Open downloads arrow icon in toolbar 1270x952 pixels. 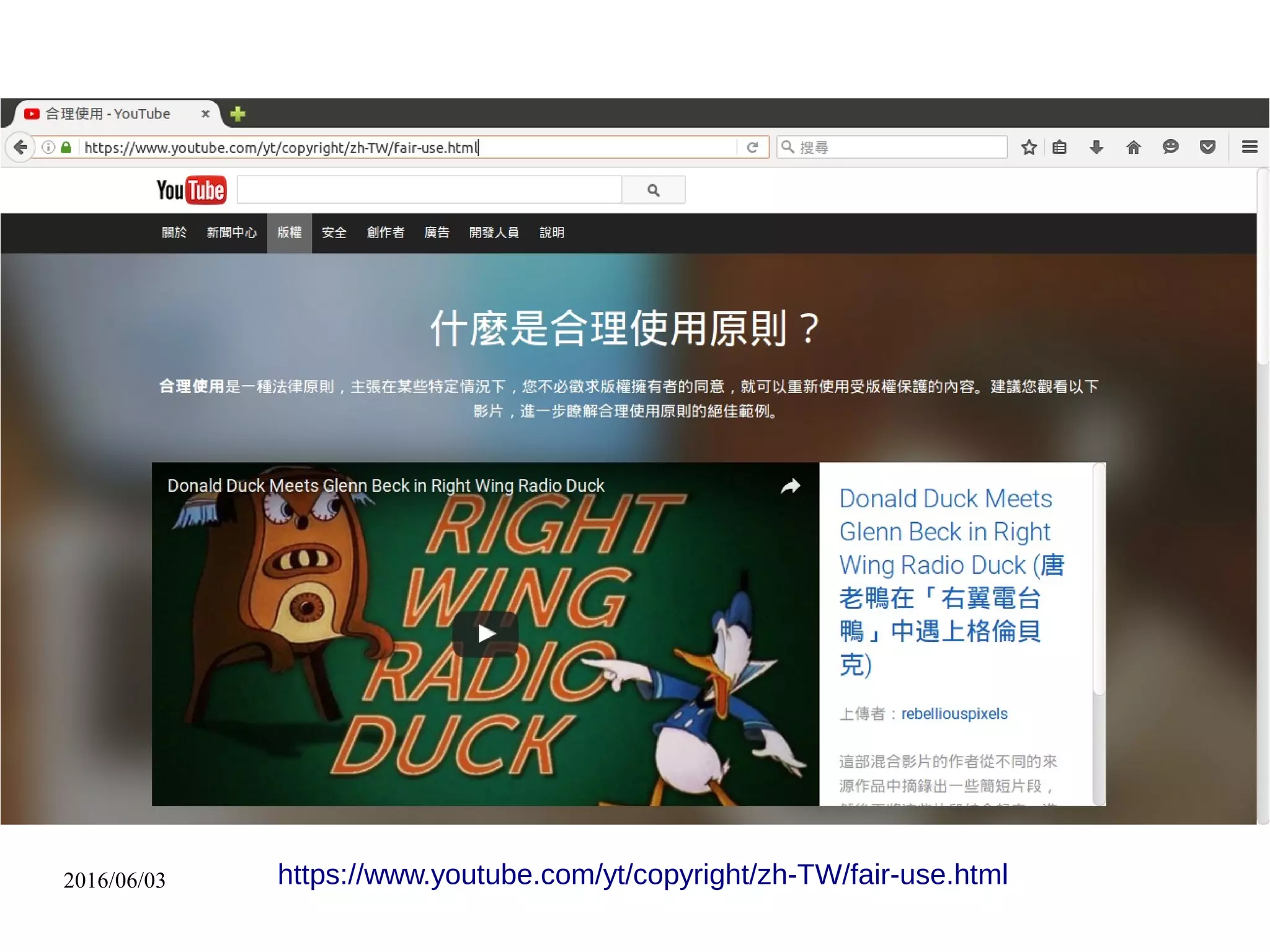tap(1096, 148)
